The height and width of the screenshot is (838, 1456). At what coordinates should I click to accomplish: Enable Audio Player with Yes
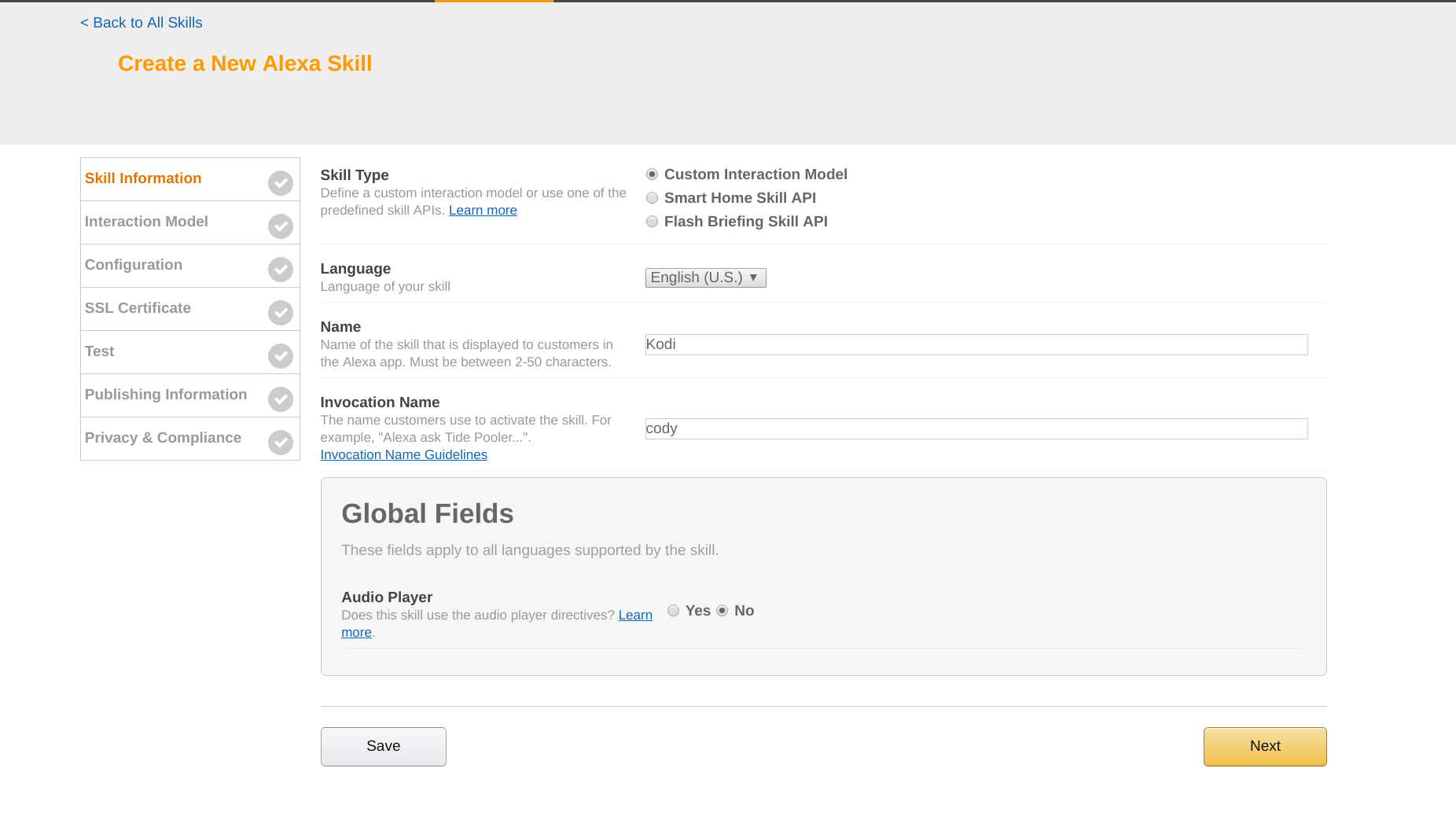(673, 611)
